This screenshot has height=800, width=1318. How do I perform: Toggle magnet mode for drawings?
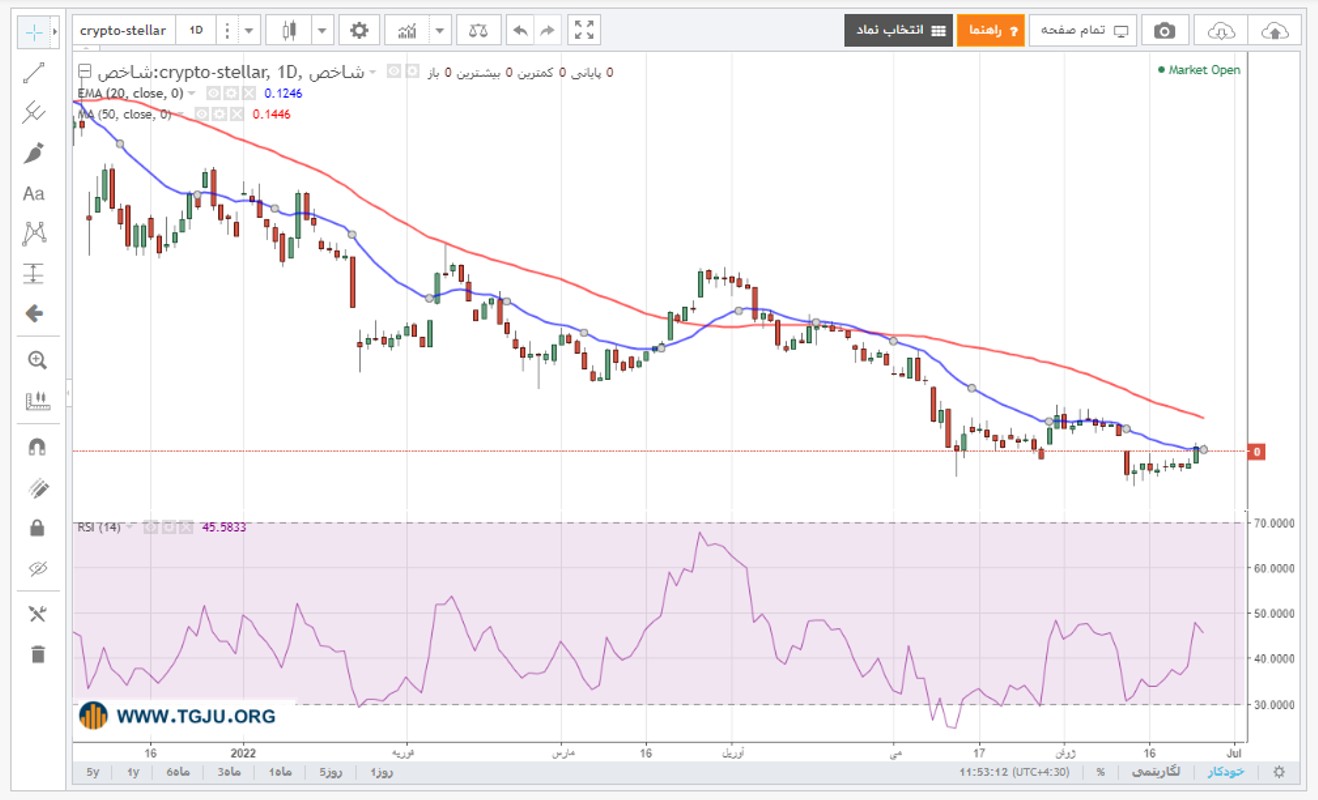point(37,447)
